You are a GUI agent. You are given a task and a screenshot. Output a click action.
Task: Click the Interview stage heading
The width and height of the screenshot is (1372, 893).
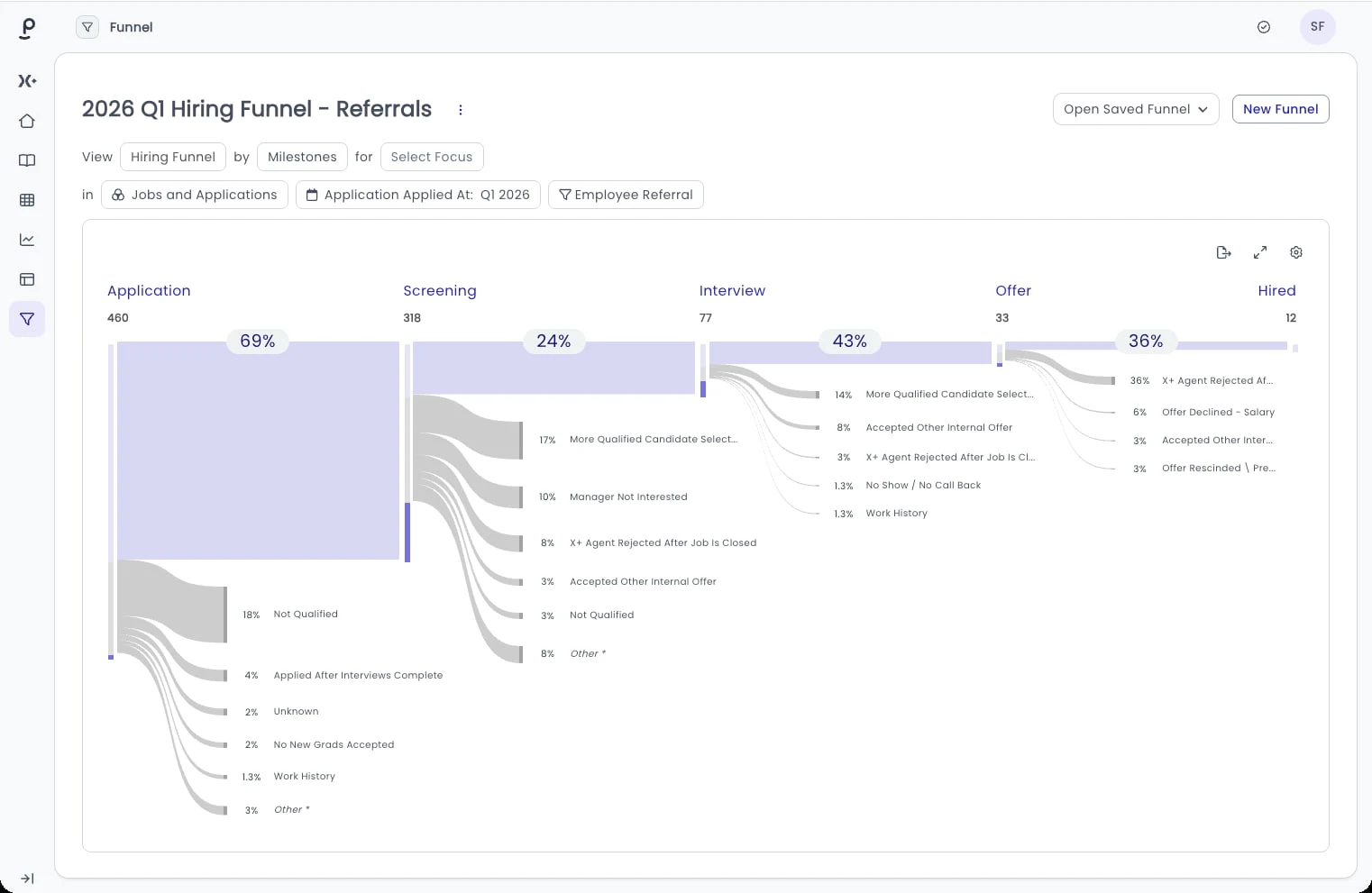(732, 290)
